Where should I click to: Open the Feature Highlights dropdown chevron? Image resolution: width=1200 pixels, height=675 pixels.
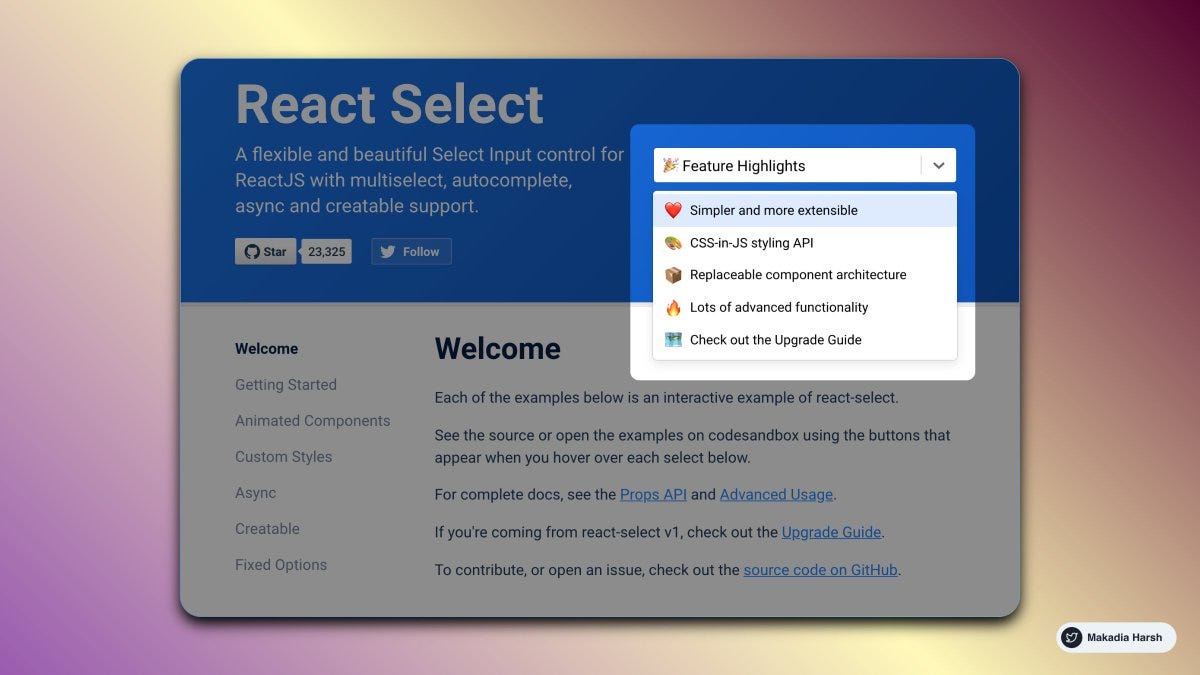click(938, 165)
